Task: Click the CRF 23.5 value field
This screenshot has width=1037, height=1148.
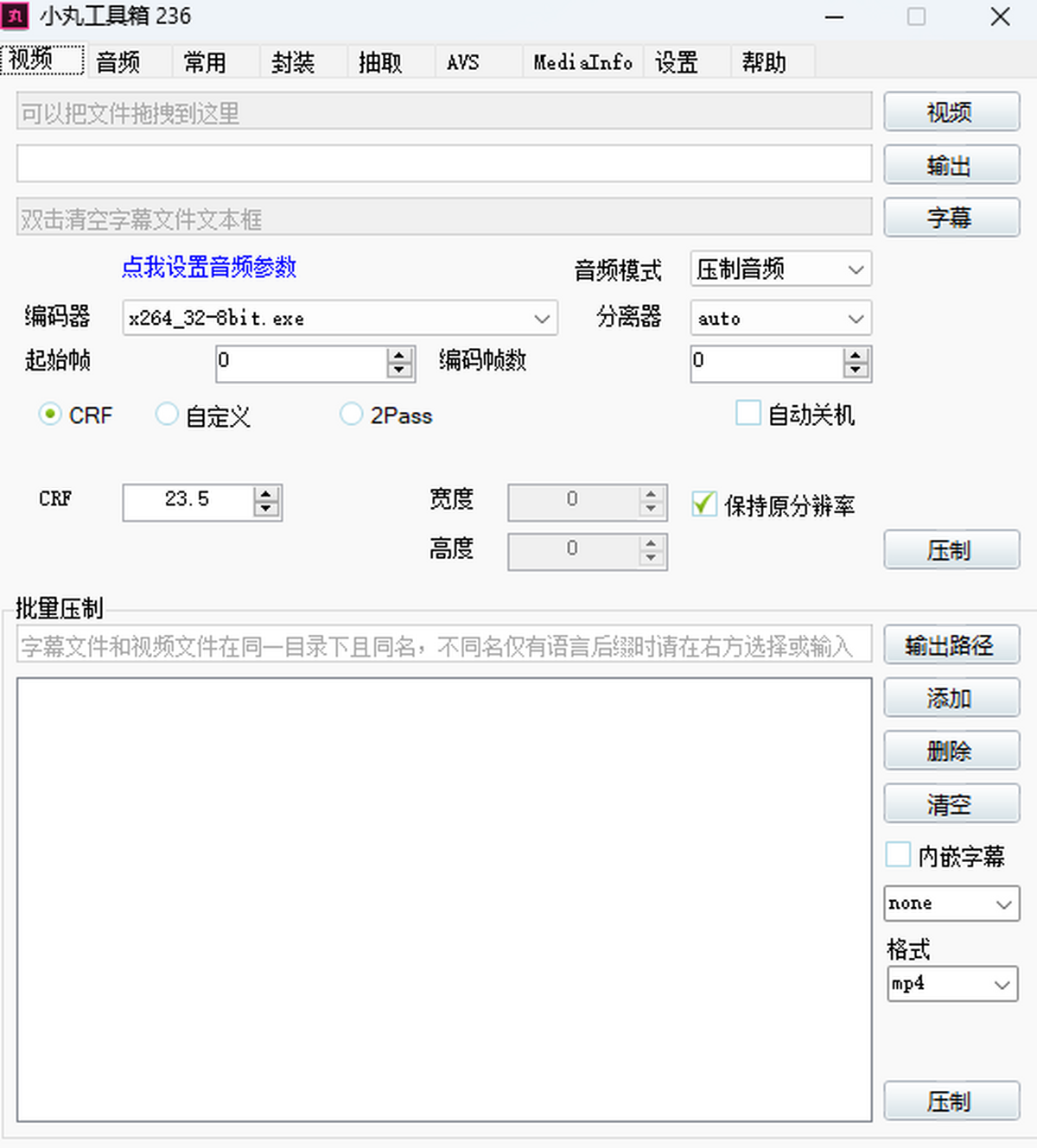Action: [x=188, y=502]
